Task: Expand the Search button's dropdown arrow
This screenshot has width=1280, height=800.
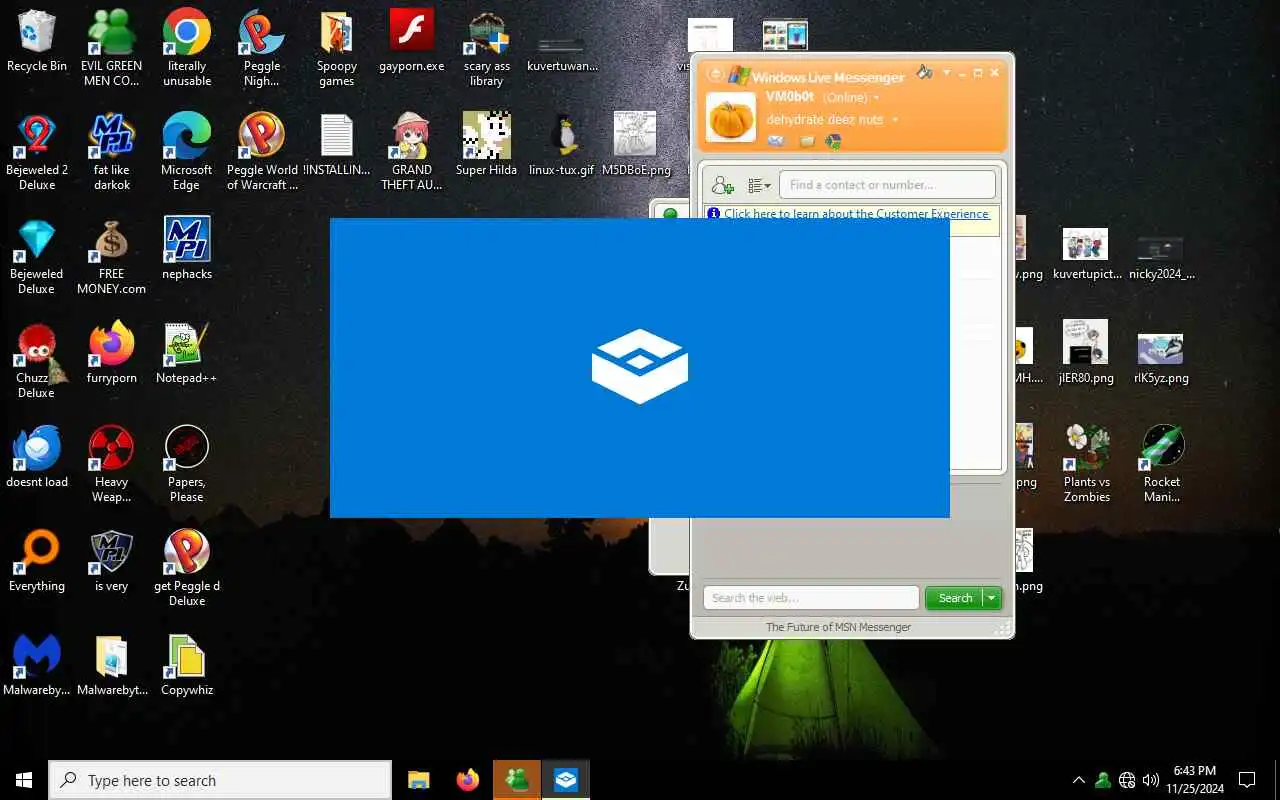Action: [x=991, y=598]
